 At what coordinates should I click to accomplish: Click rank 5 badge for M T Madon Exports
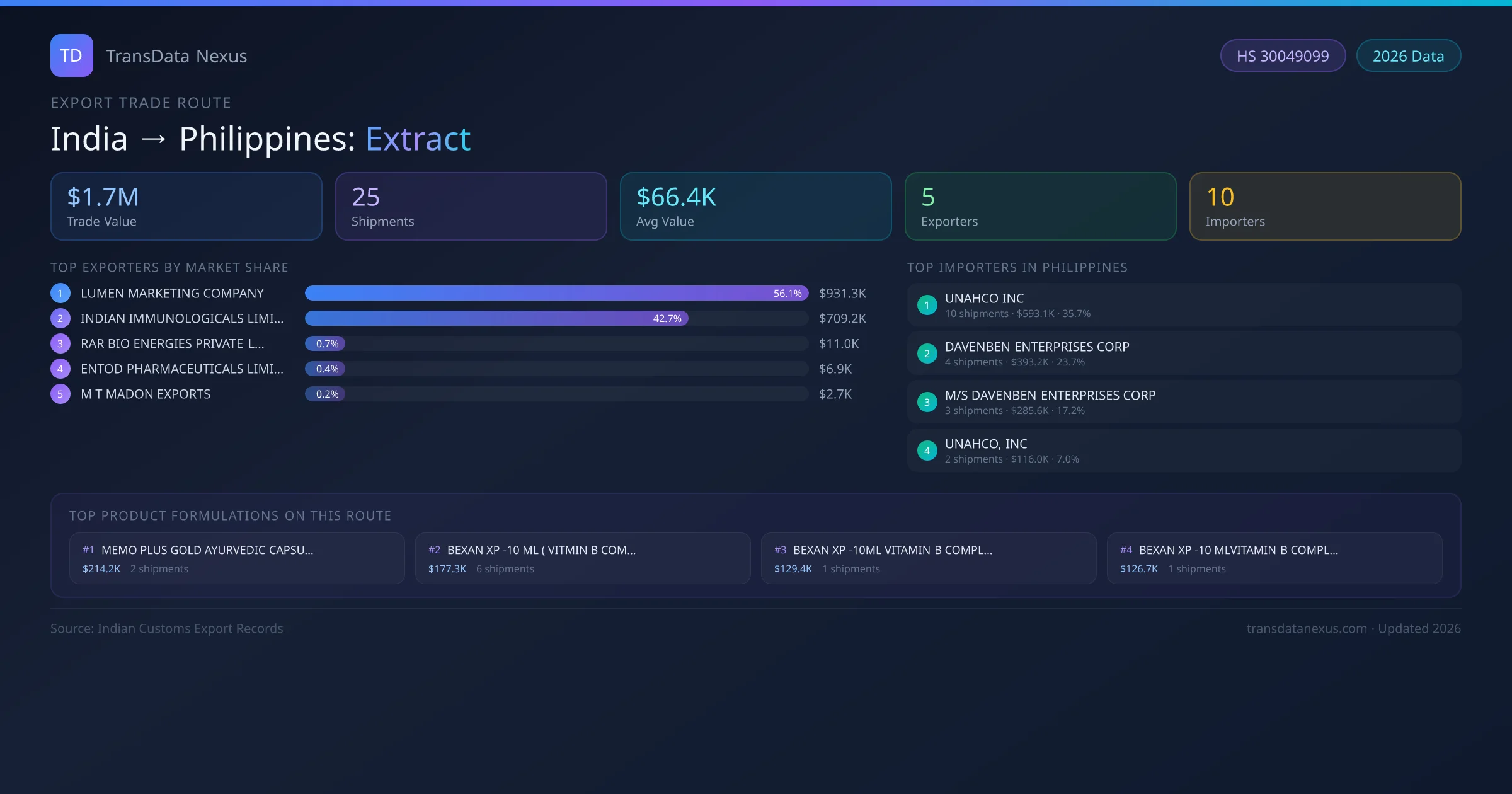click(x=60, y=394)
